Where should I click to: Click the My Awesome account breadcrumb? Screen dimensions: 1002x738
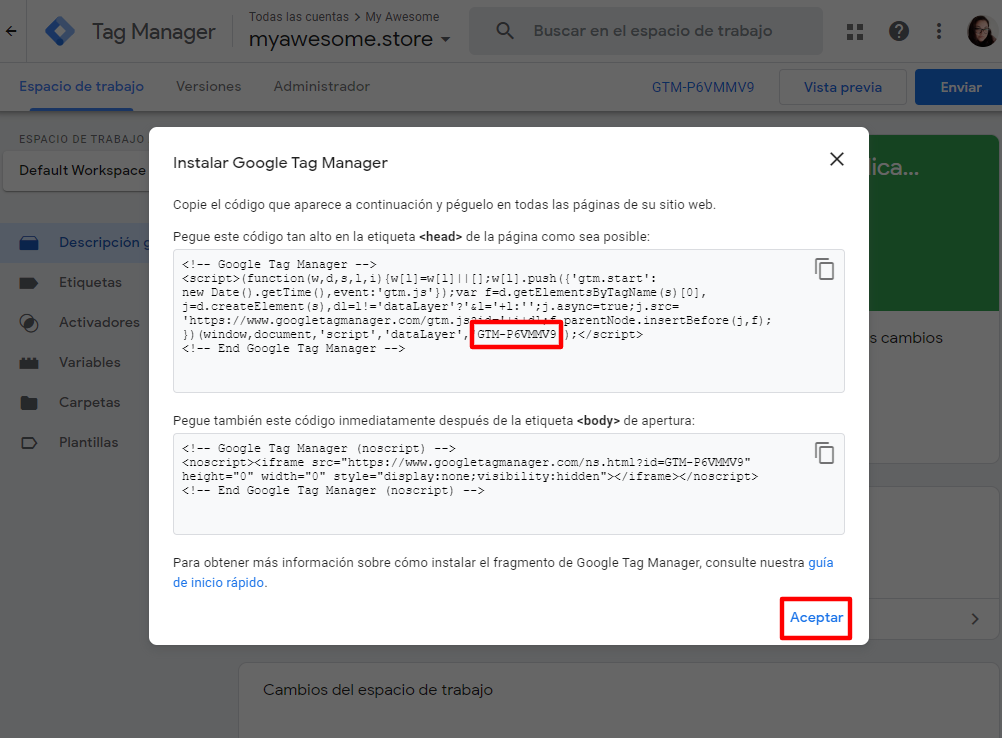point(402,17)
